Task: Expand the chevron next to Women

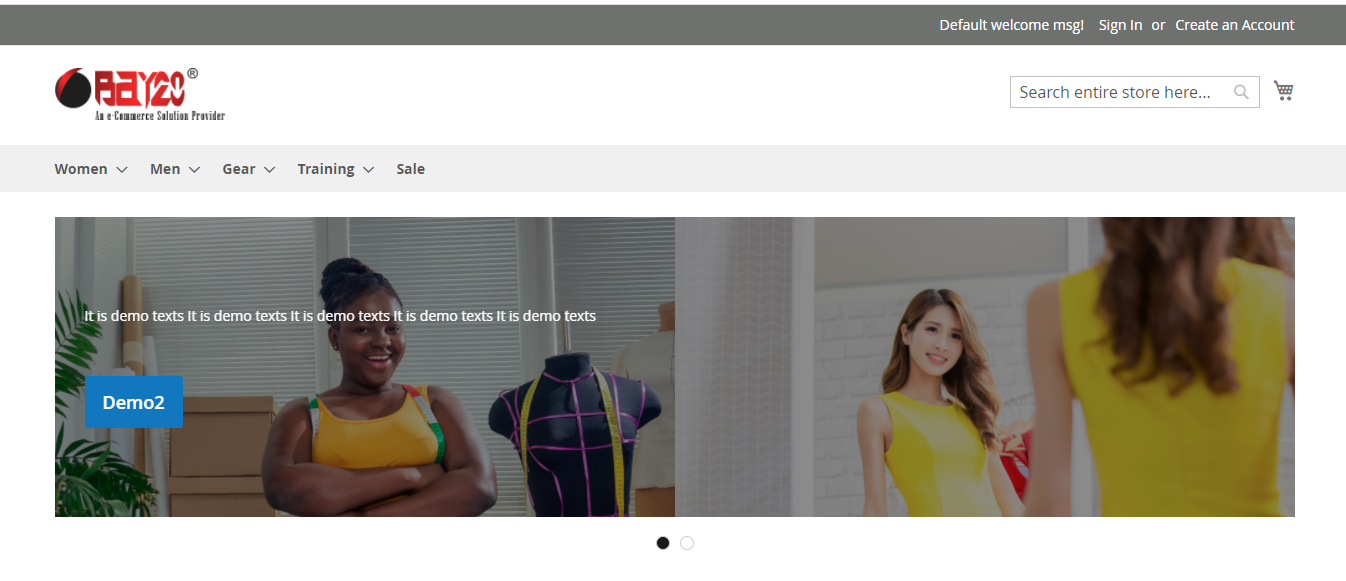Action: point(122,170)
